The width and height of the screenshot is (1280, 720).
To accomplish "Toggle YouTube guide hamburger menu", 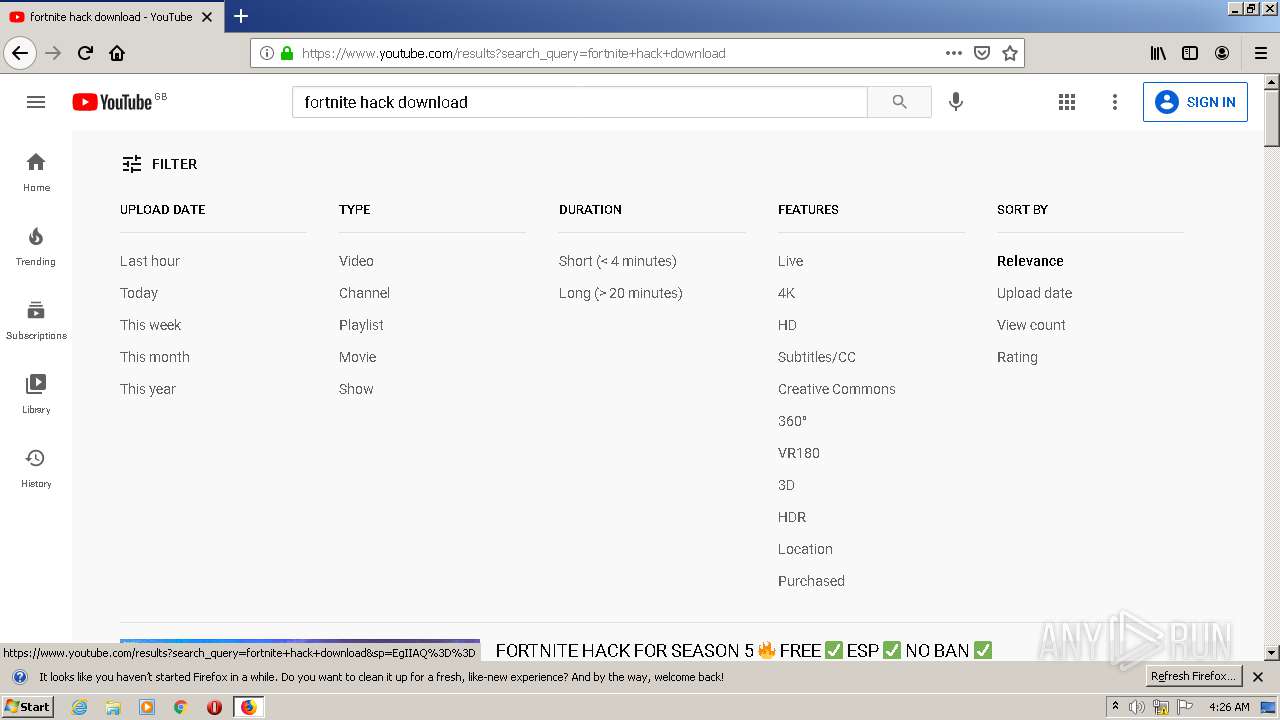I will point(36,102).
